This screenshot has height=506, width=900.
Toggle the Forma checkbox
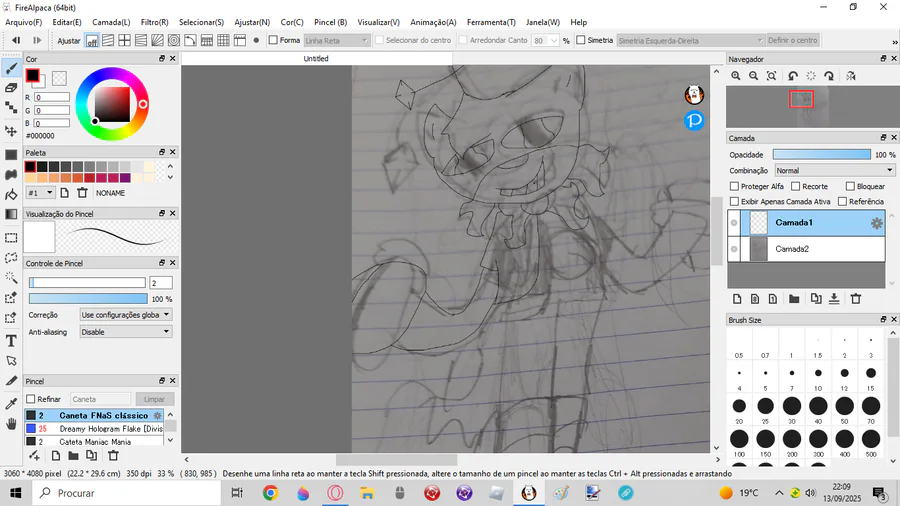[x=273, y=40]
